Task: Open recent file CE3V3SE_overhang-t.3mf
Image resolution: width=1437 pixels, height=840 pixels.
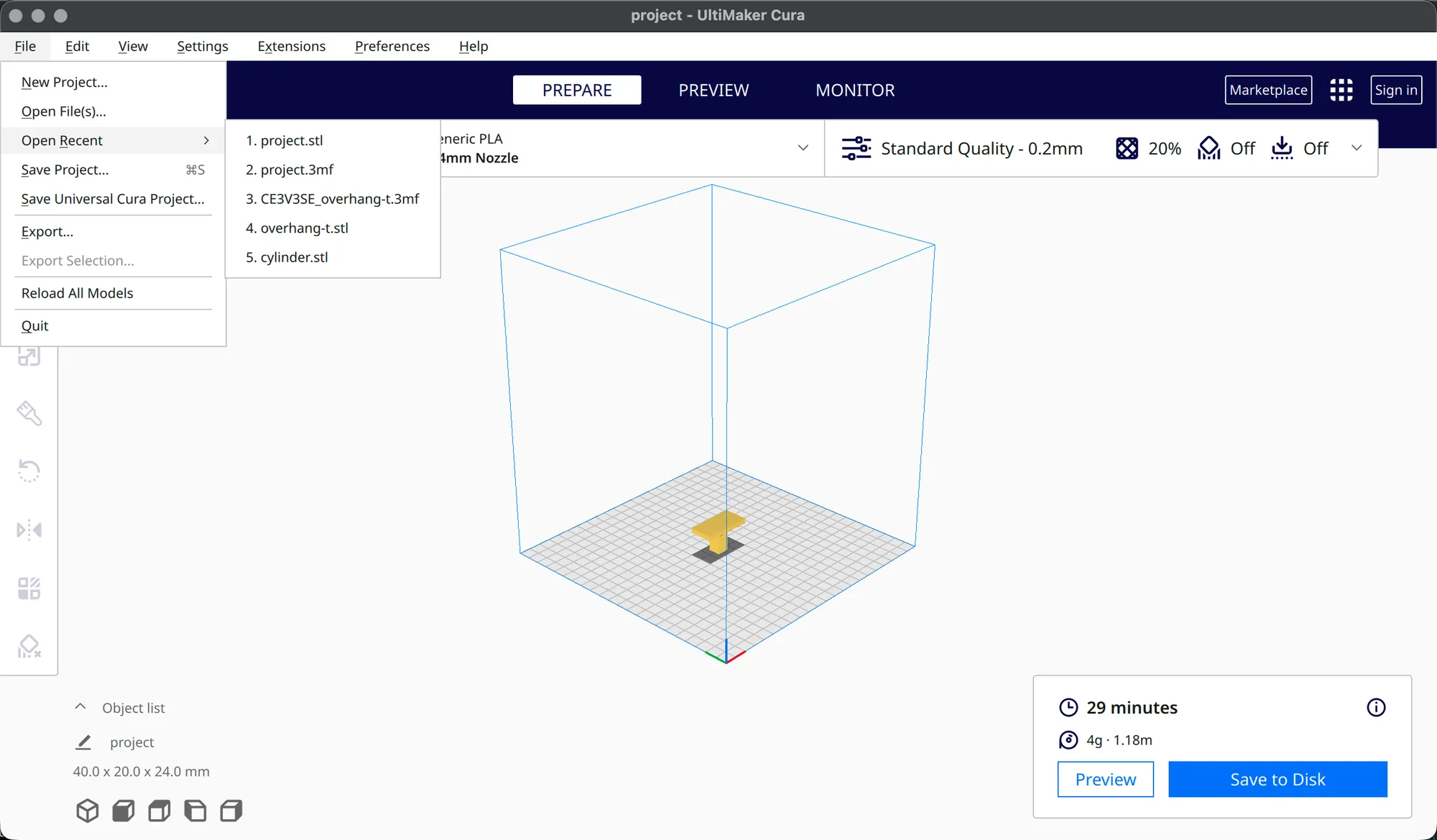Action: point(333,199)
